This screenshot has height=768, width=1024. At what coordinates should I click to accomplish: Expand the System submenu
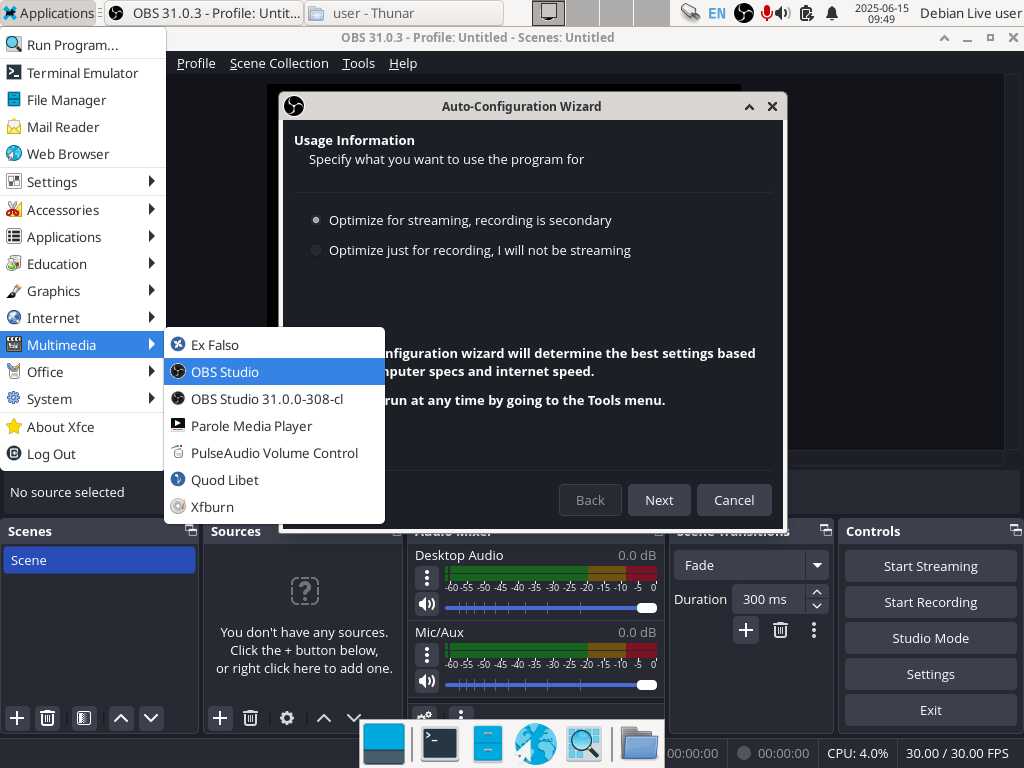pyautogui.click(x=82, y=399)
